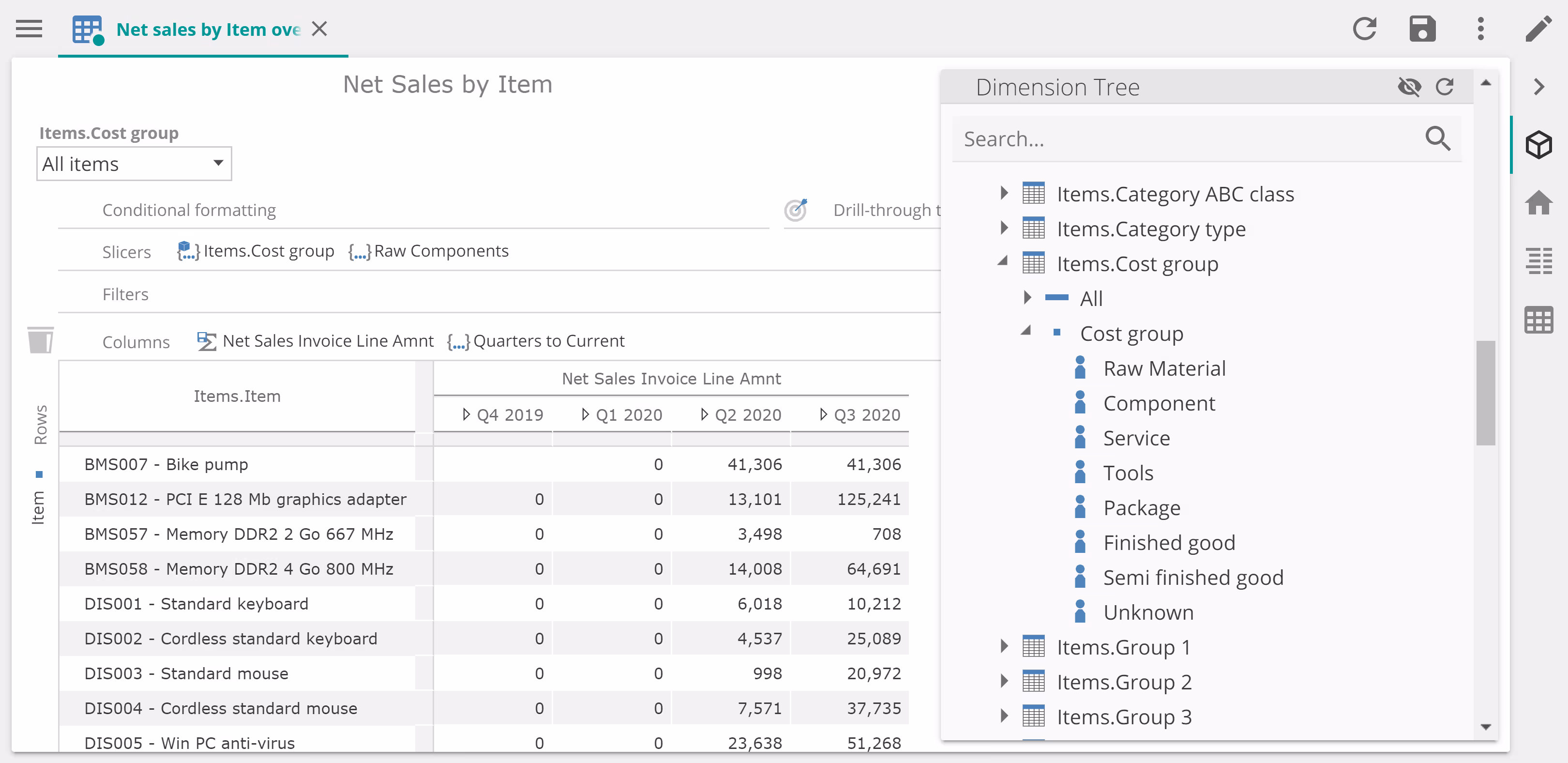Go to the home icon in sidebar

[1538, 203]
